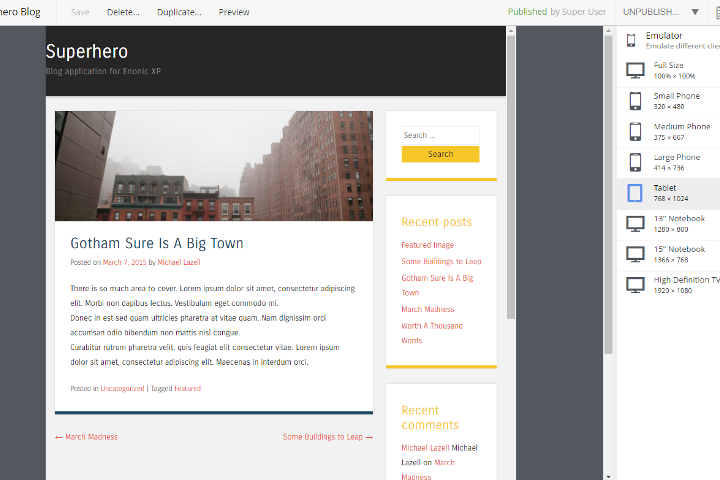The width and height of the screenshot is (720, 480).
Task: Select the Small Phone device icon
Action: 636,101
